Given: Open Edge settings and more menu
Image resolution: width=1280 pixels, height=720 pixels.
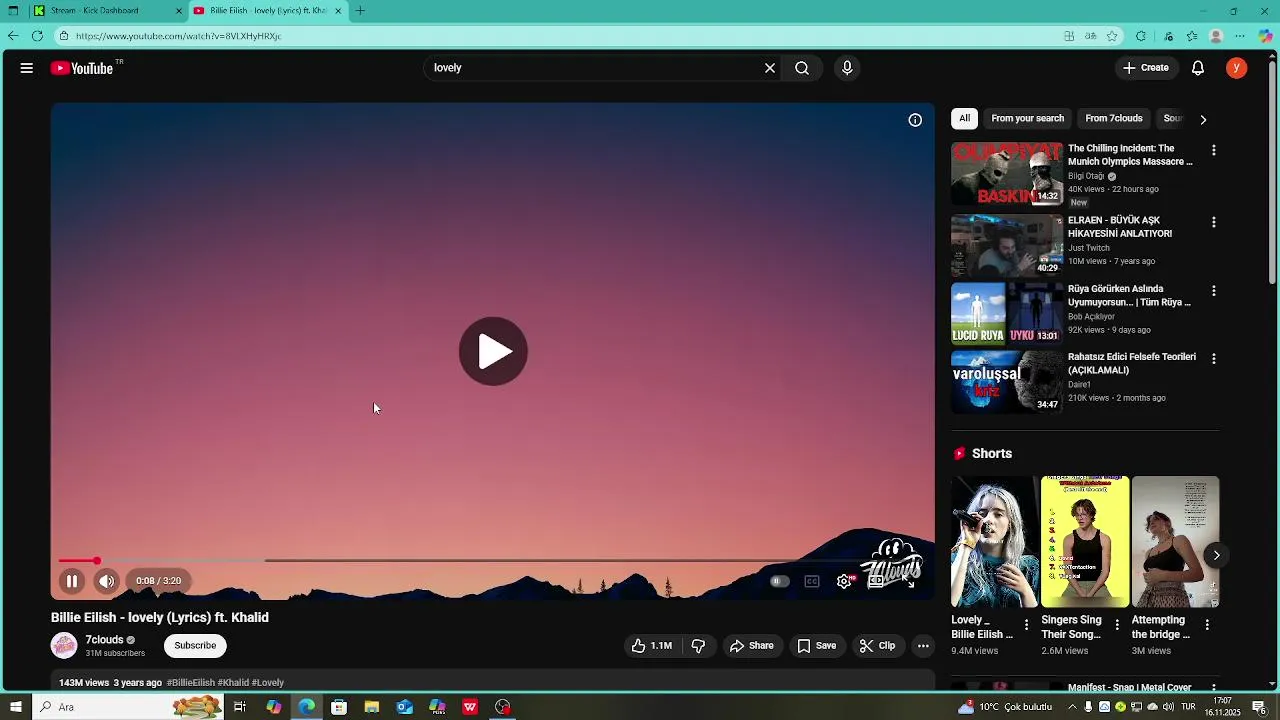Looking at the screenshot, I should (1241, 36).
